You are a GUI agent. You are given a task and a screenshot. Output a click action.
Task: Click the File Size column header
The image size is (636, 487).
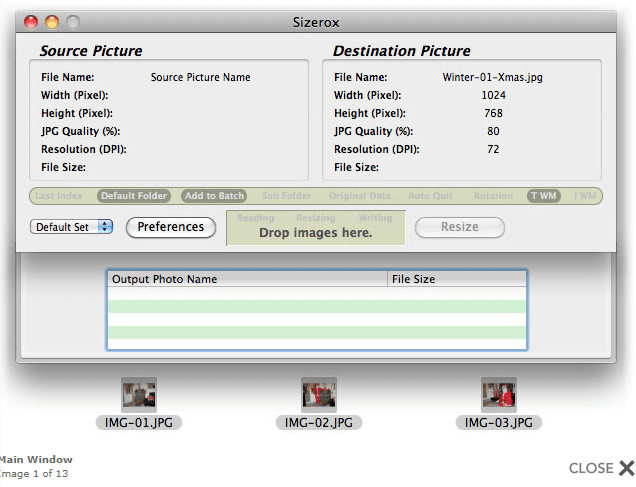click(x=456, y=280)
